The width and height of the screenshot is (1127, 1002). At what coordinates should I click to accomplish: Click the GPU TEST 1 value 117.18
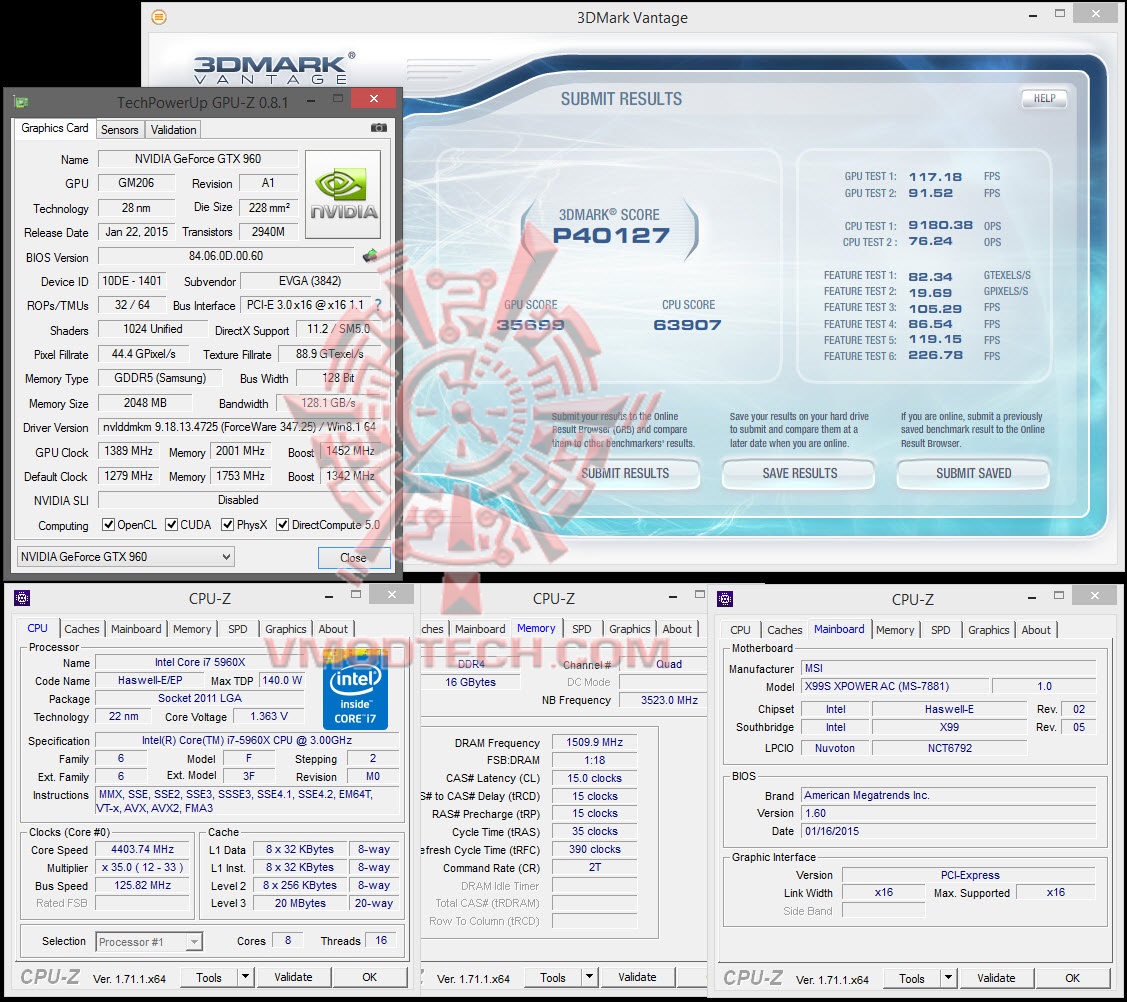tap(935, 177)
